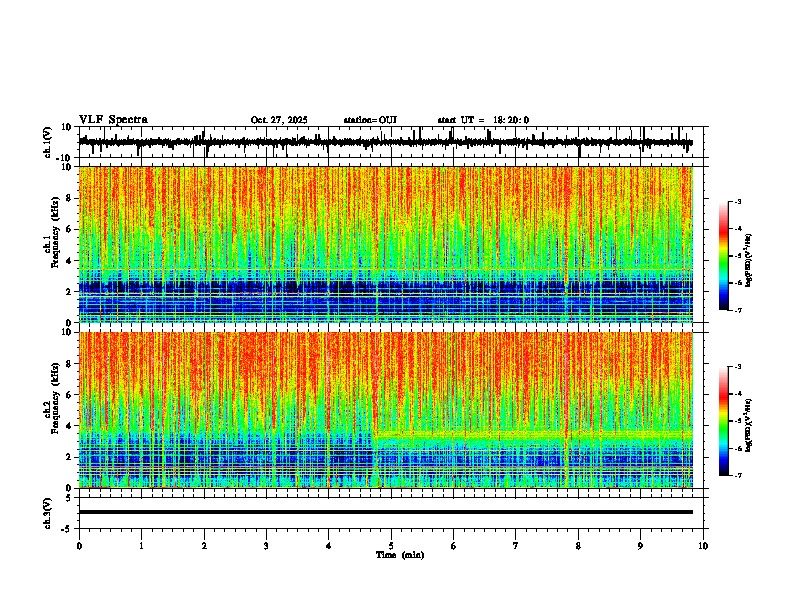Click the "-7" label below ch.1 color scale

[x=738, y=311]
